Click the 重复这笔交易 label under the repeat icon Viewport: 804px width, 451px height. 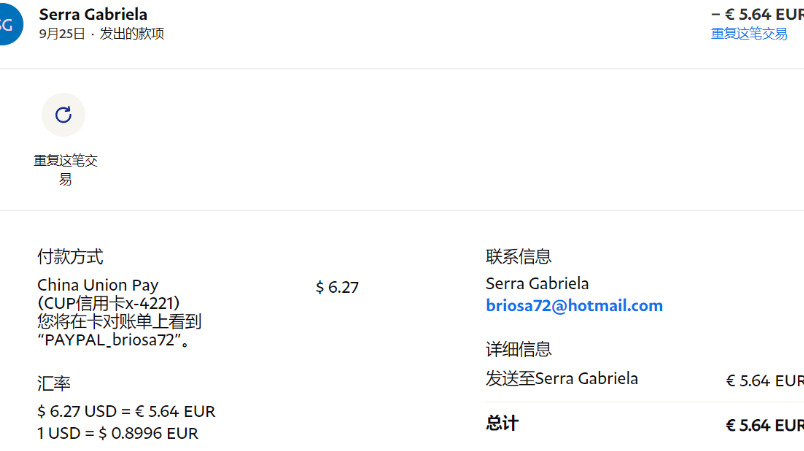[65, 170]
